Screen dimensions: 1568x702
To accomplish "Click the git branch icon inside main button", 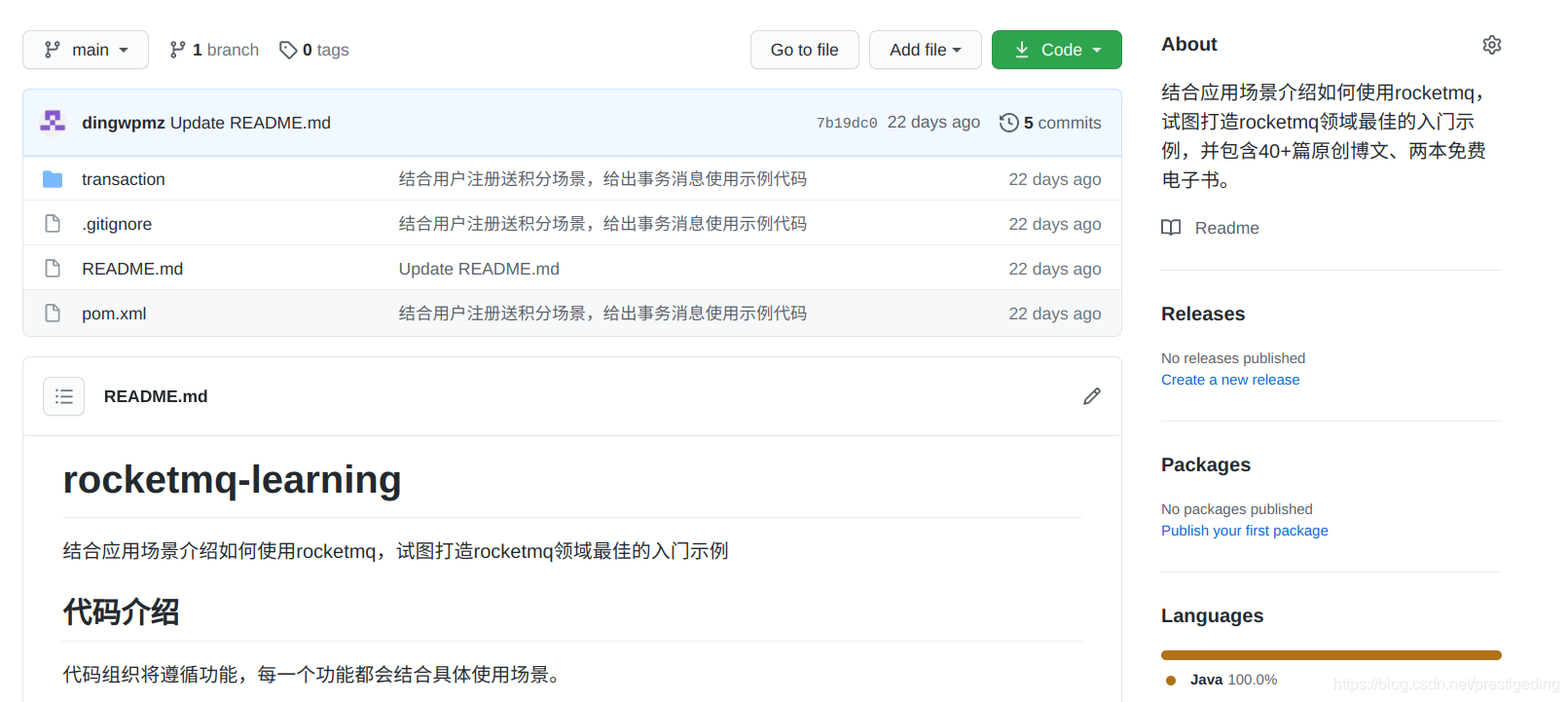I will point(53,50).
